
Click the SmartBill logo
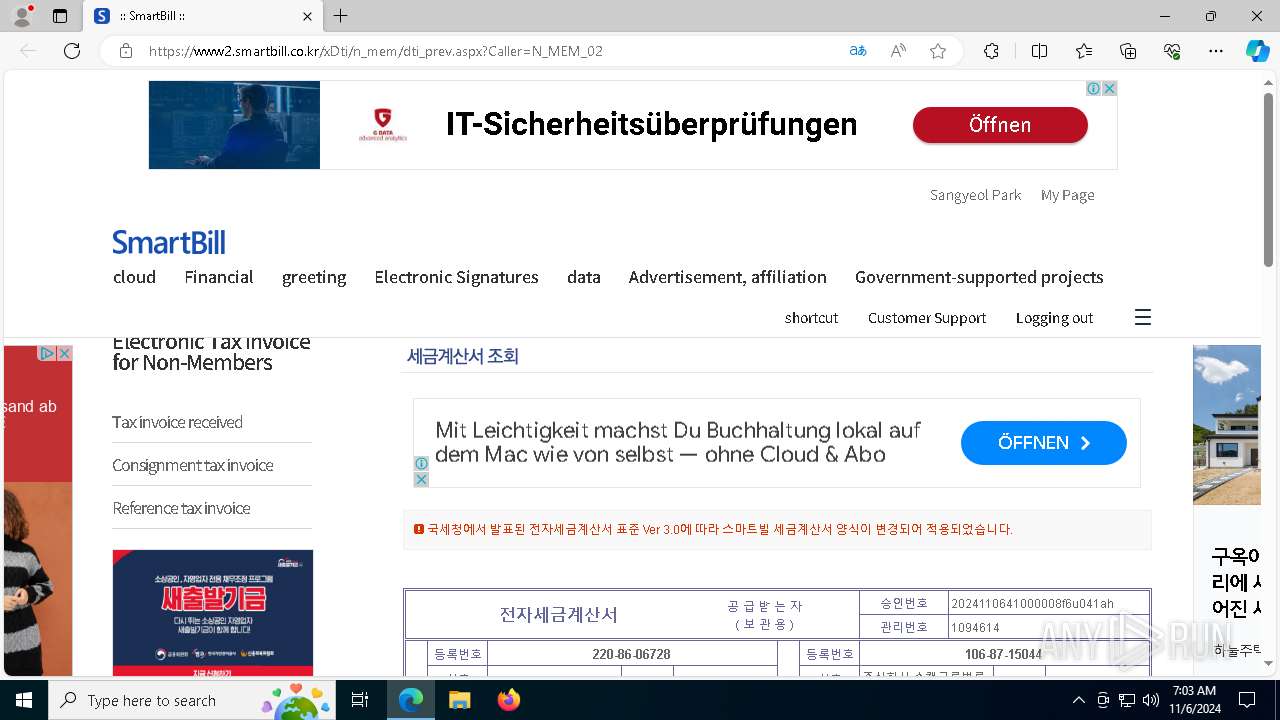tap(169, 242)
